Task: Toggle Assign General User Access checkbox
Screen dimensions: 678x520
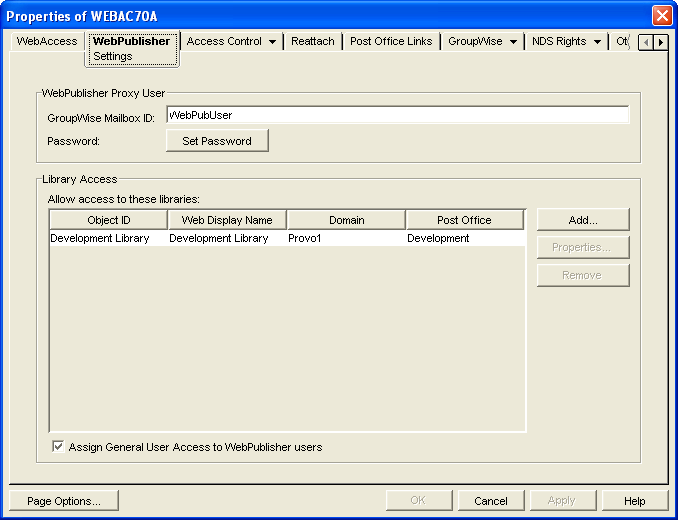Action: click(x=58, y=447)
